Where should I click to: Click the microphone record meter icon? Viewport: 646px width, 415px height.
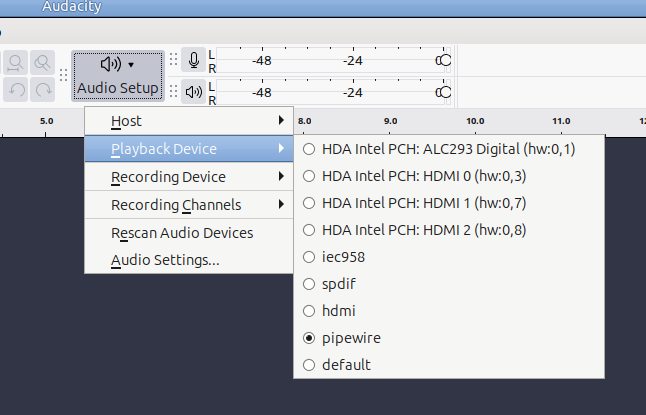click(x=194, y=60)
